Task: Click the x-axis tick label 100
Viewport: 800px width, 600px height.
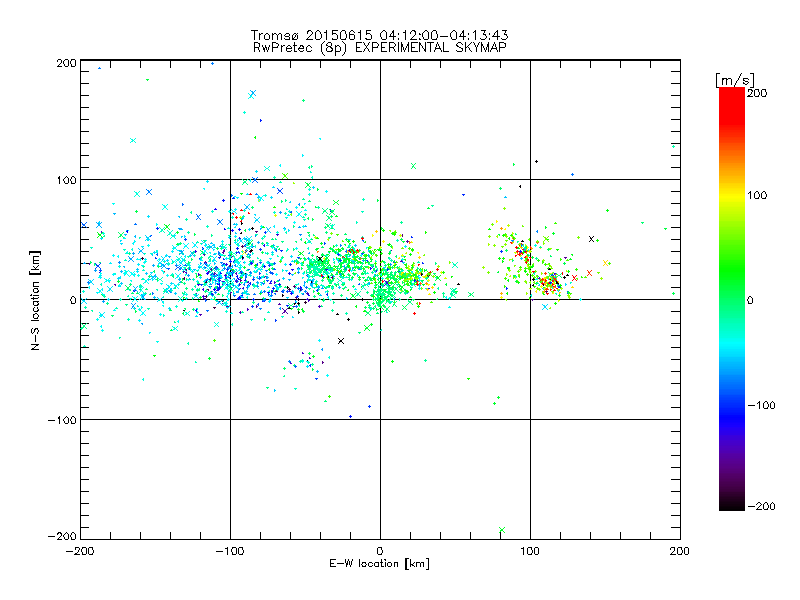Action: [x=530, y=551]
